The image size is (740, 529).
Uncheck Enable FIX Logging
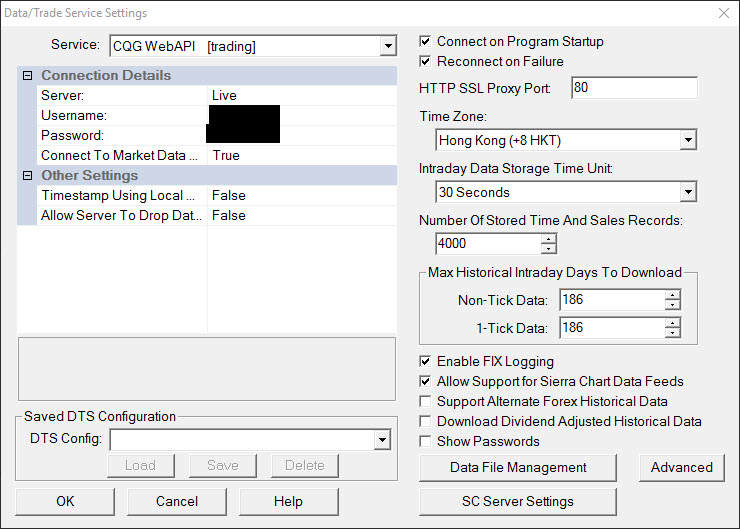pos(426,362)
